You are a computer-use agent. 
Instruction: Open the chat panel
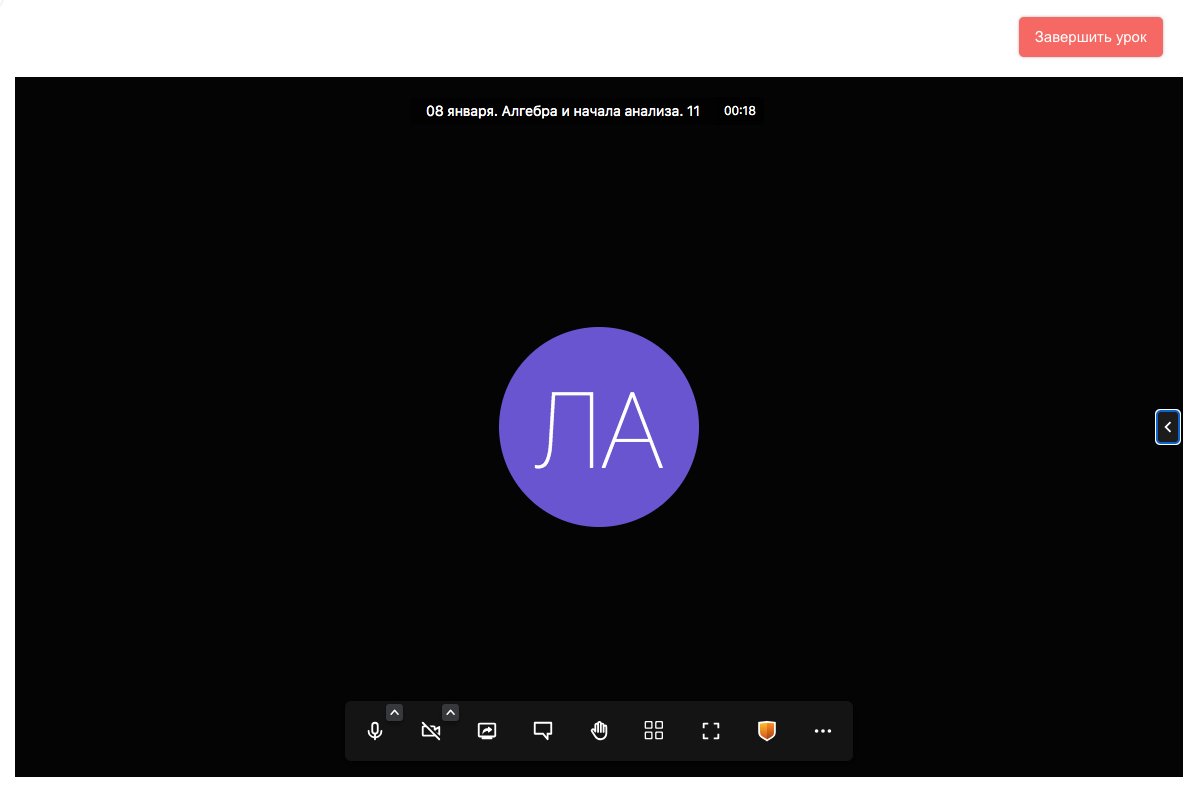tap(542, 731)
